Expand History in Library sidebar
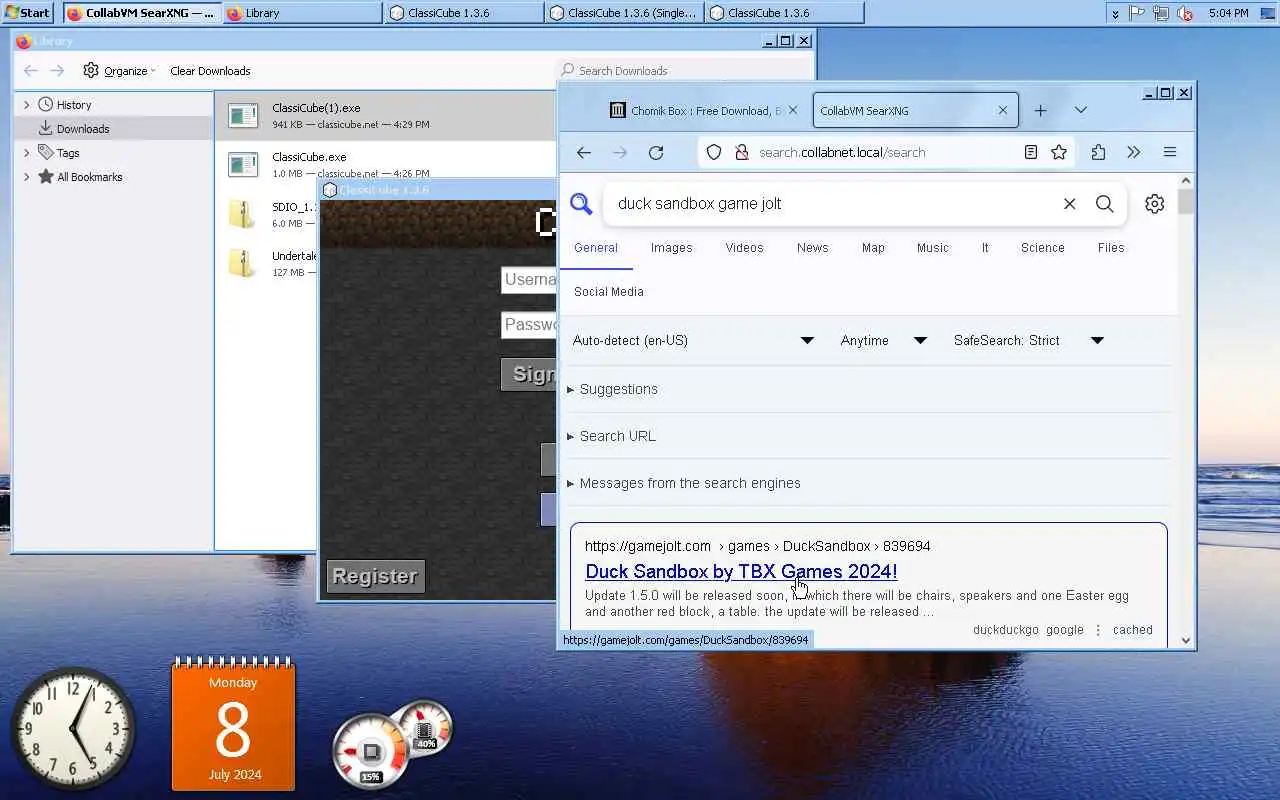 [x=27, y=104]
